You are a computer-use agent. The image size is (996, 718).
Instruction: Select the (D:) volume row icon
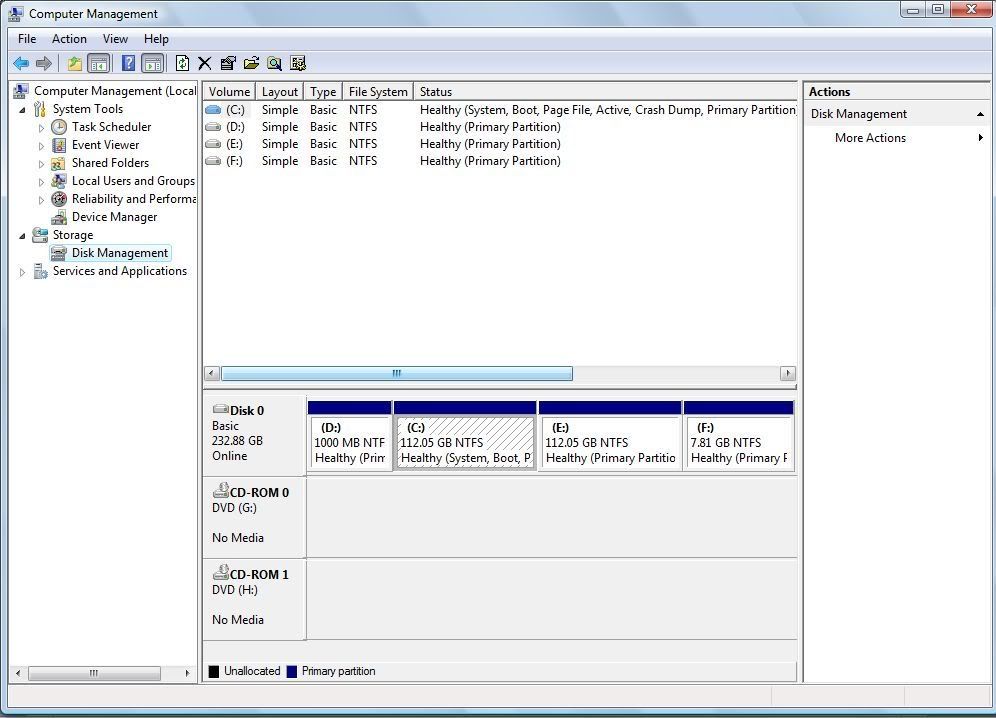pos(213,127)
